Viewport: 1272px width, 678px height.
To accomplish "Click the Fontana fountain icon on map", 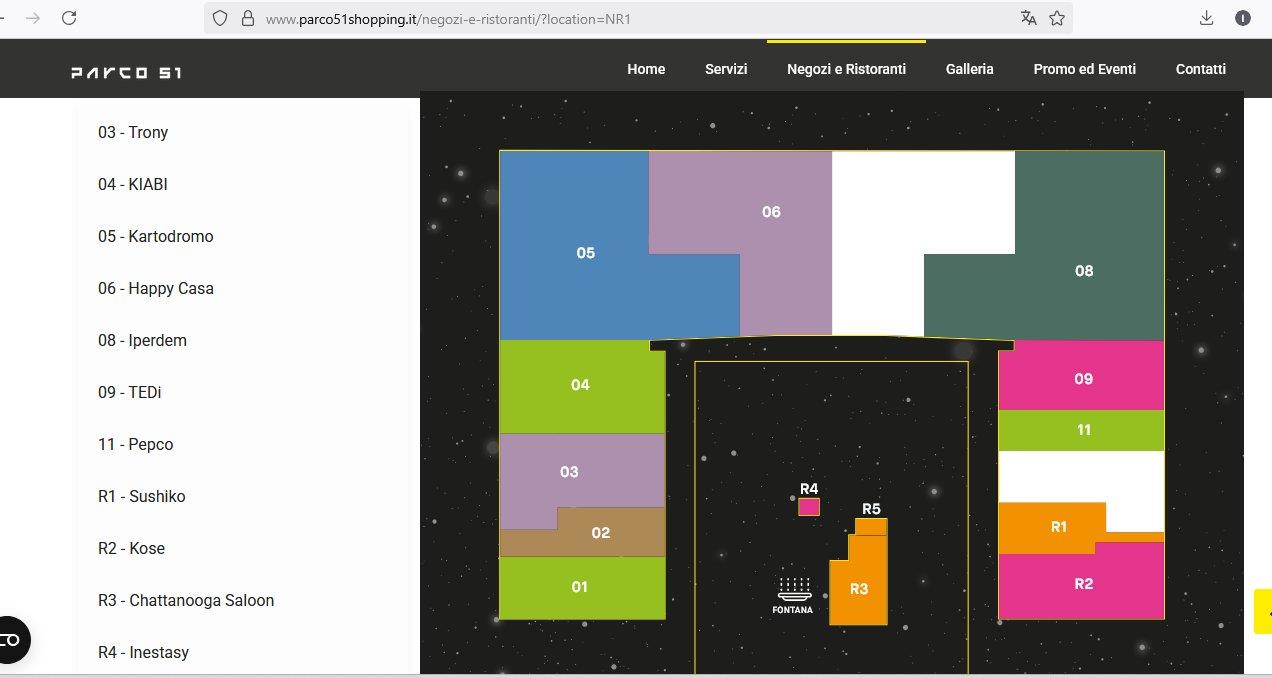I will coord(793,588).
